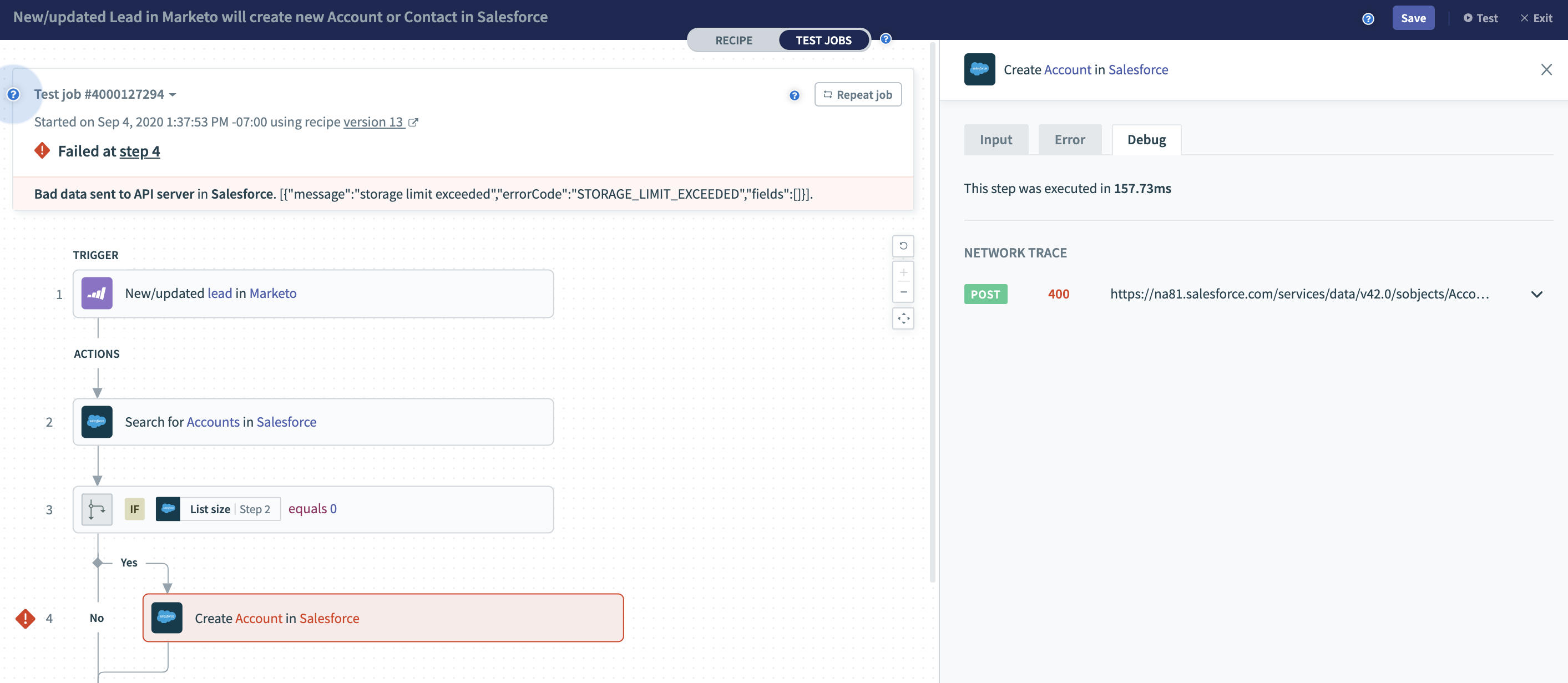Click the IF condition branch icon

tap(97, 509)
